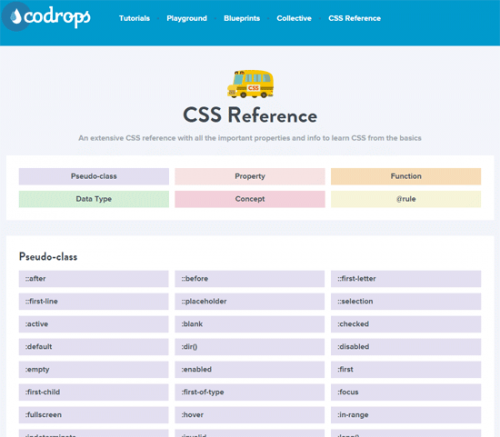Click the @rule category filter
This screenshot has height=437, width=500.
[406, 199]
